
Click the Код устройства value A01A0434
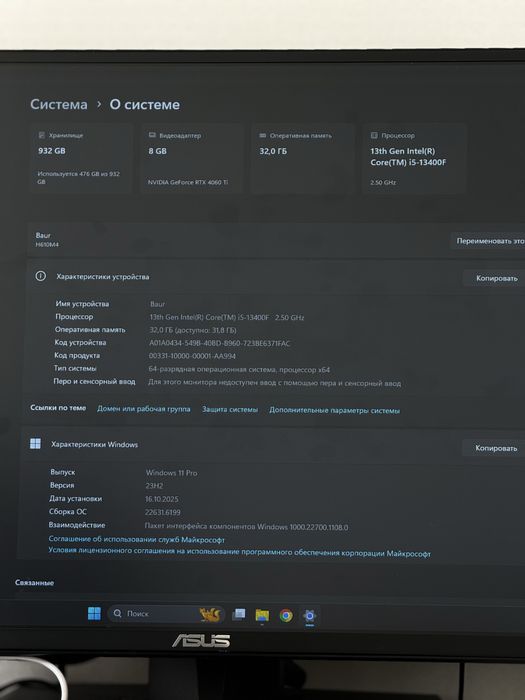(220, 343)
